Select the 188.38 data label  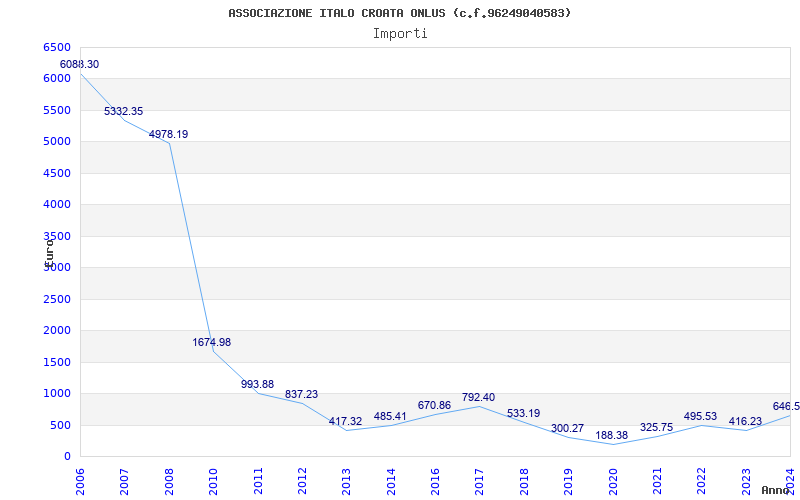612,436
